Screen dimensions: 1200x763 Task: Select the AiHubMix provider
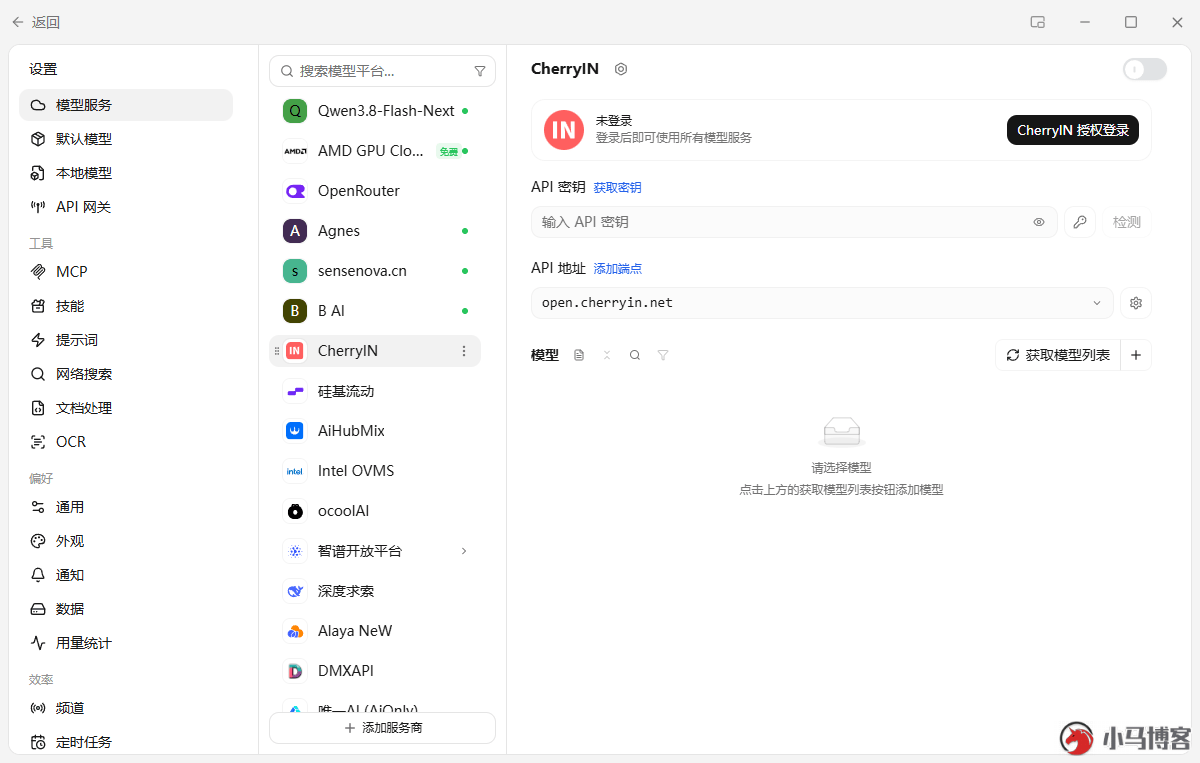(x=375, y=431)
